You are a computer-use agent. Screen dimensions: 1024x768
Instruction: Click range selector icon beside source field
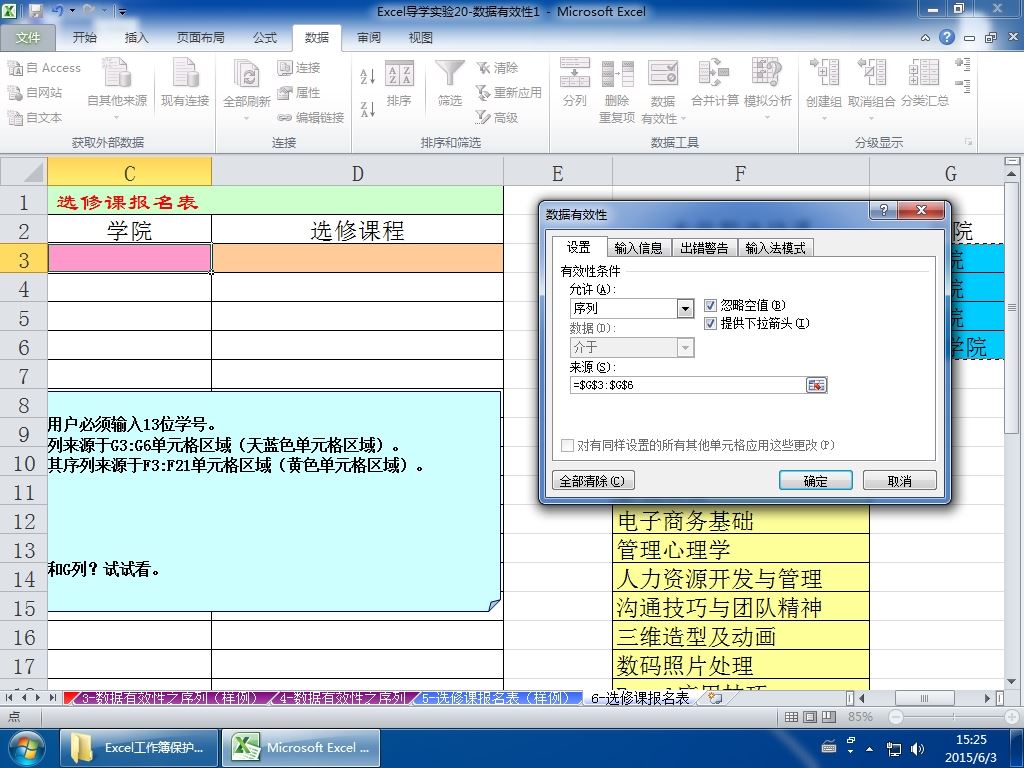pos(816,385)
